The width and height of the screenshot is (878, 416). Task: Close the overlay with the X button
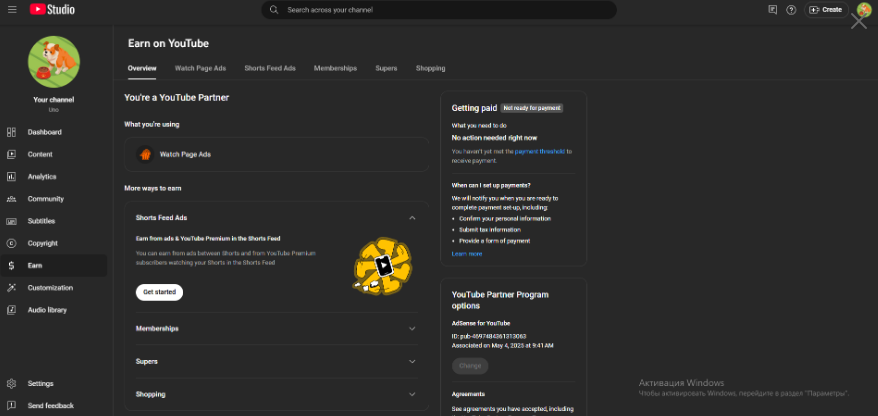pyautogui.click(x=859, y=21)
